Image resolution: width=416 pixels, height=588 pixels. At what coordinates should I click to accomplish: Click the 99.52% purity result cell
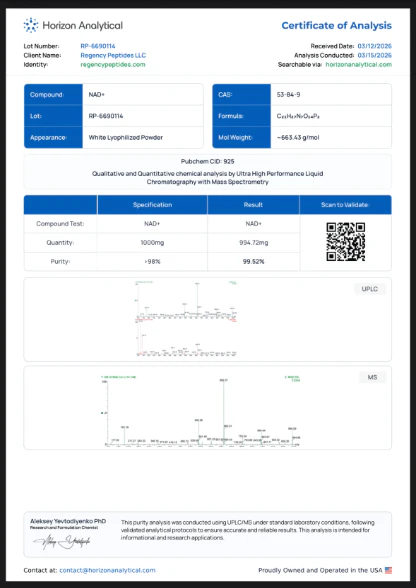point(253,261)
